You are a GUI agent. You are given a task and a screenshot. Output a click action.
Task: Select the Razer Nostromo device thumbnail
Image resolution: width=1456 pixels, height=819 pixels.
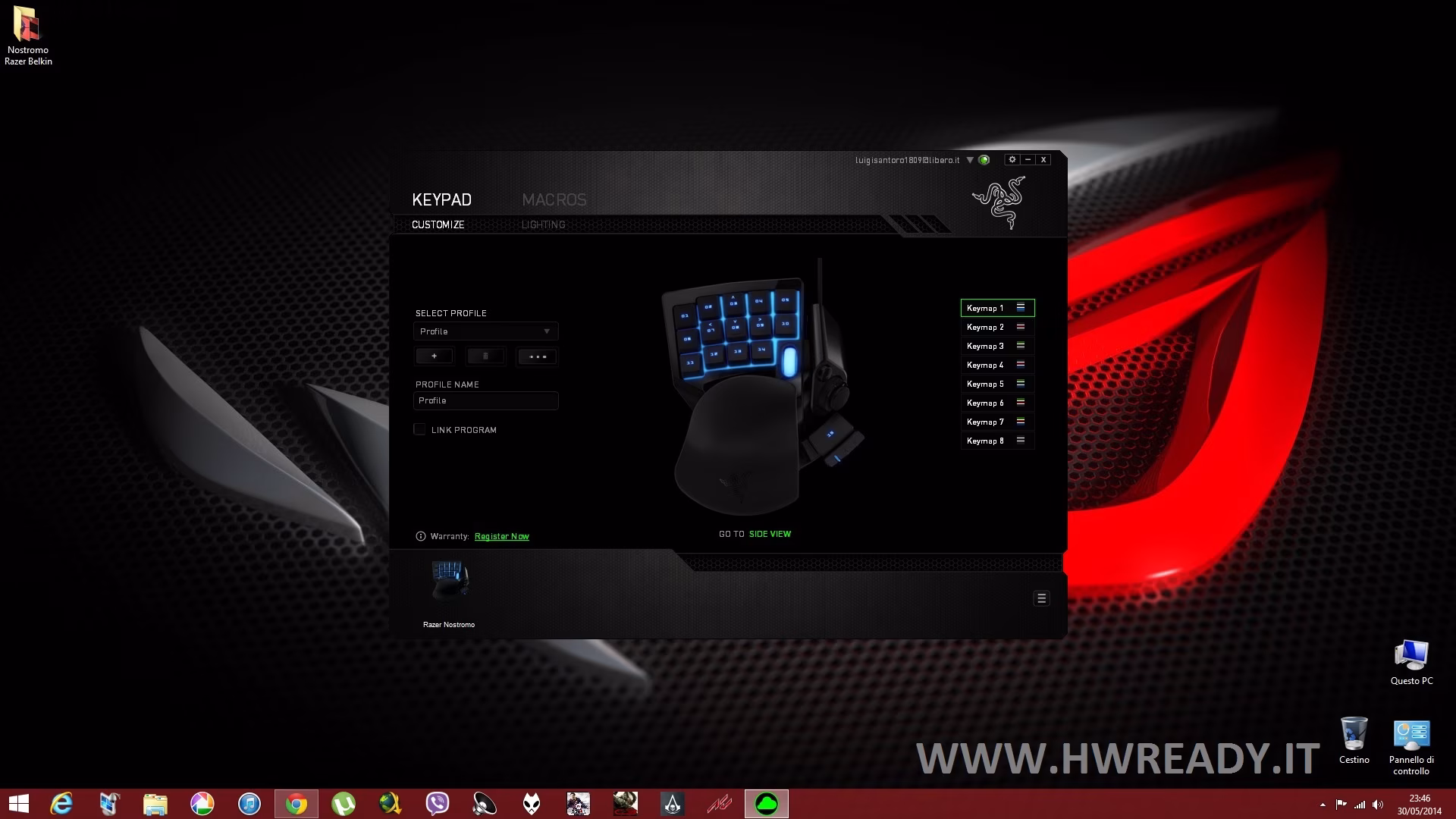pyautogui.click(x=449, y=582)
